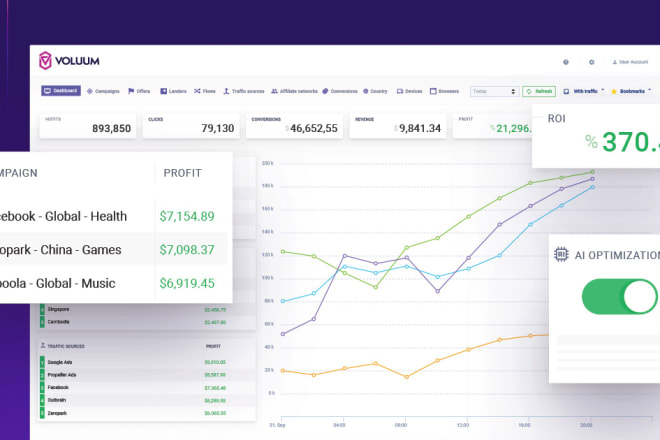Click the green line's last data point
The image size is (660, 440).
tap(592, 172)
